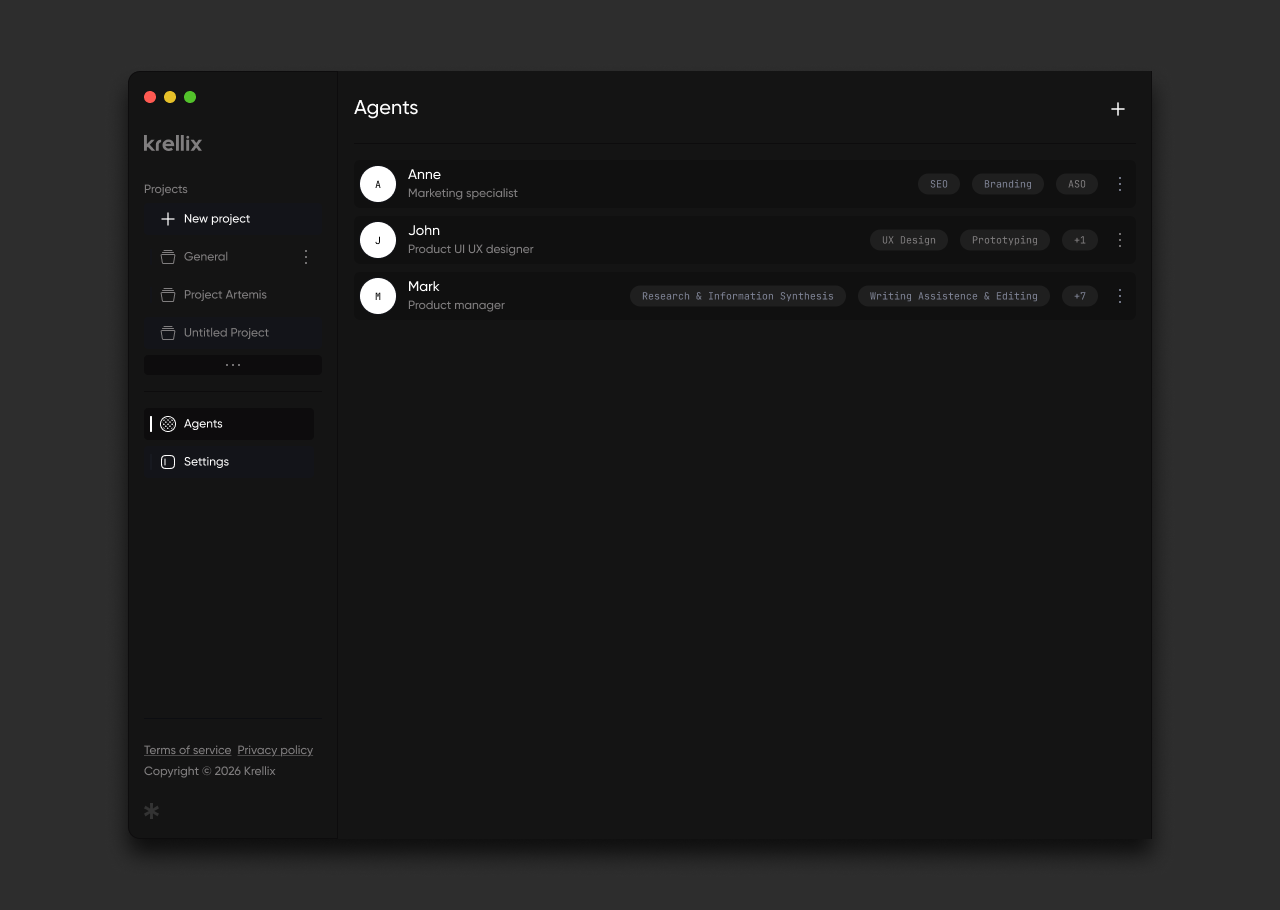This screenshot has width=1280, height=910.
Task: Click the Agents sidebar icon
Action: coord(168,424)
